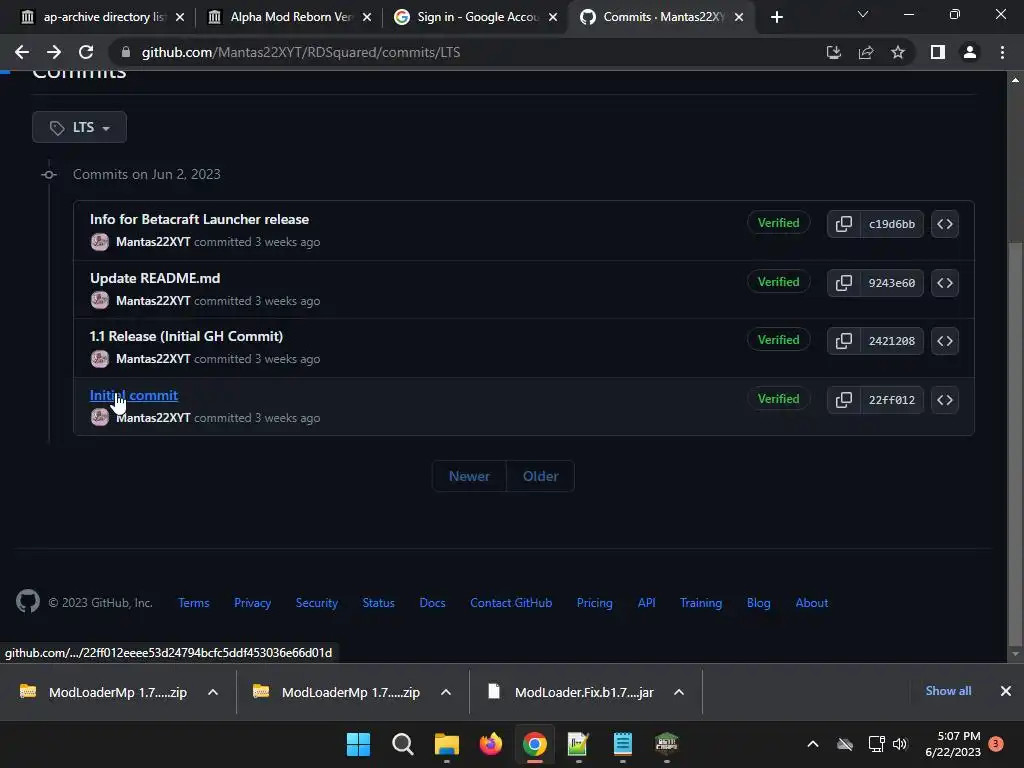Show Verified badge details for 9243e60

778,281
